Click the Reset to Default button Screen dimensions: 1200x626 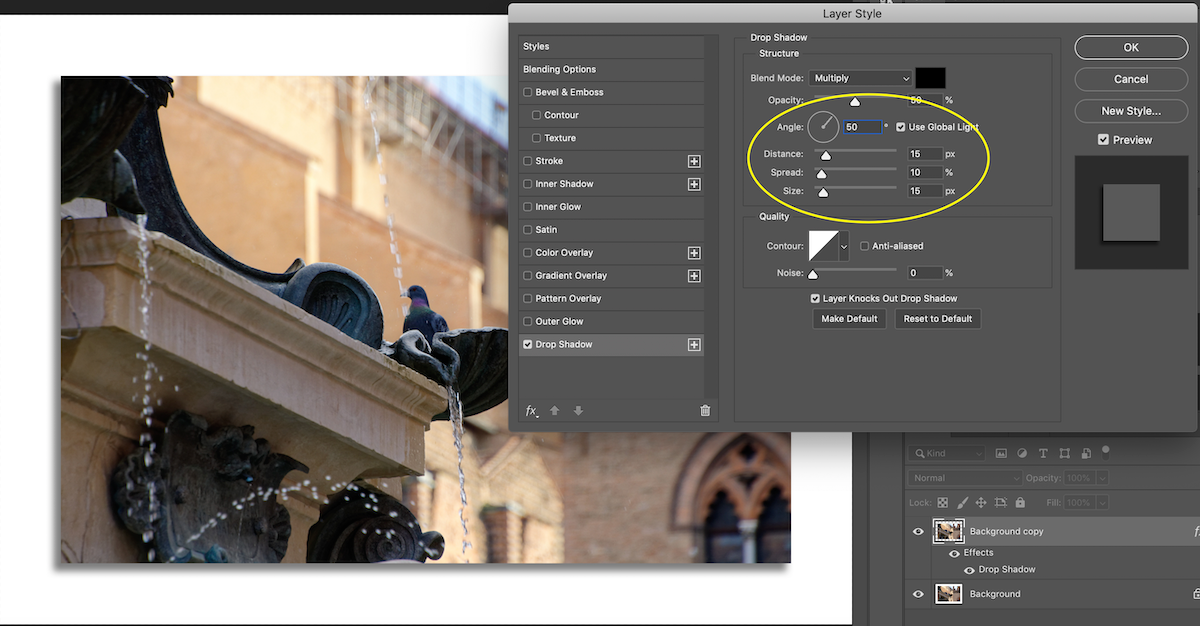[x=938, y=319]
